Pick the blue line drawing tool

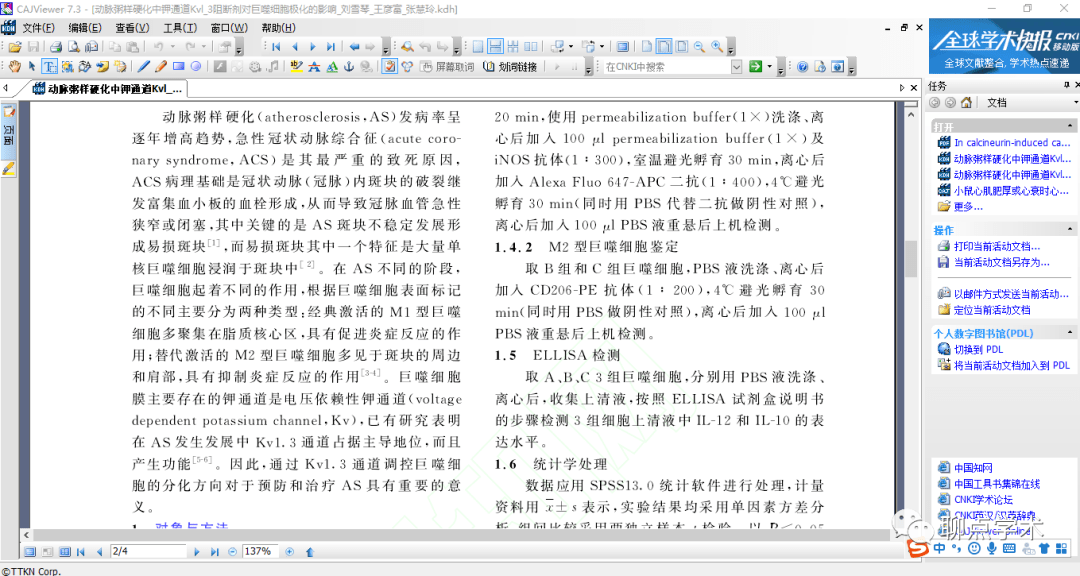(143, 67)
